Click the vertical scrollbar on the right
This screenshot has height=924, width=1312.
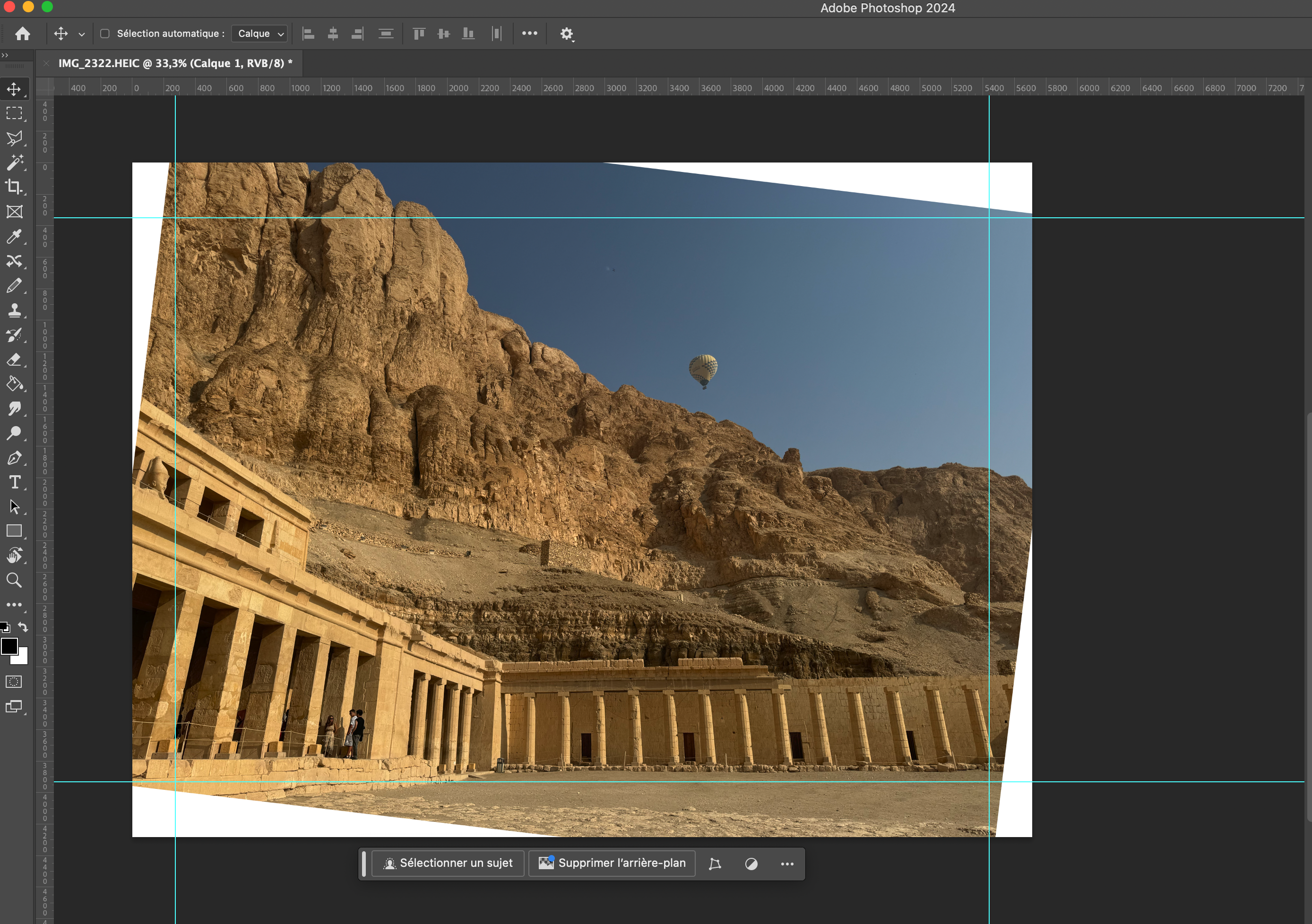[1309, 617]
